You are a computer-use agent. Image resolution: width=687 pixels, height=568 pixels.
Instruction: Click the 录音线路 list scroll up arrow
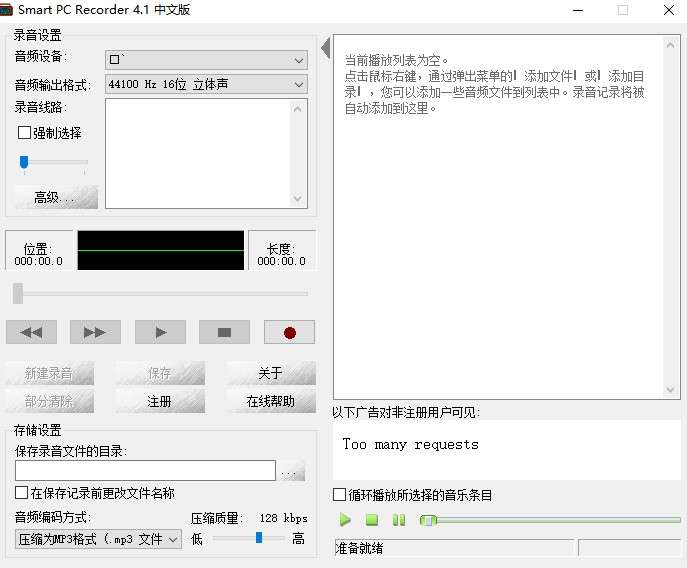pos(297,109)
